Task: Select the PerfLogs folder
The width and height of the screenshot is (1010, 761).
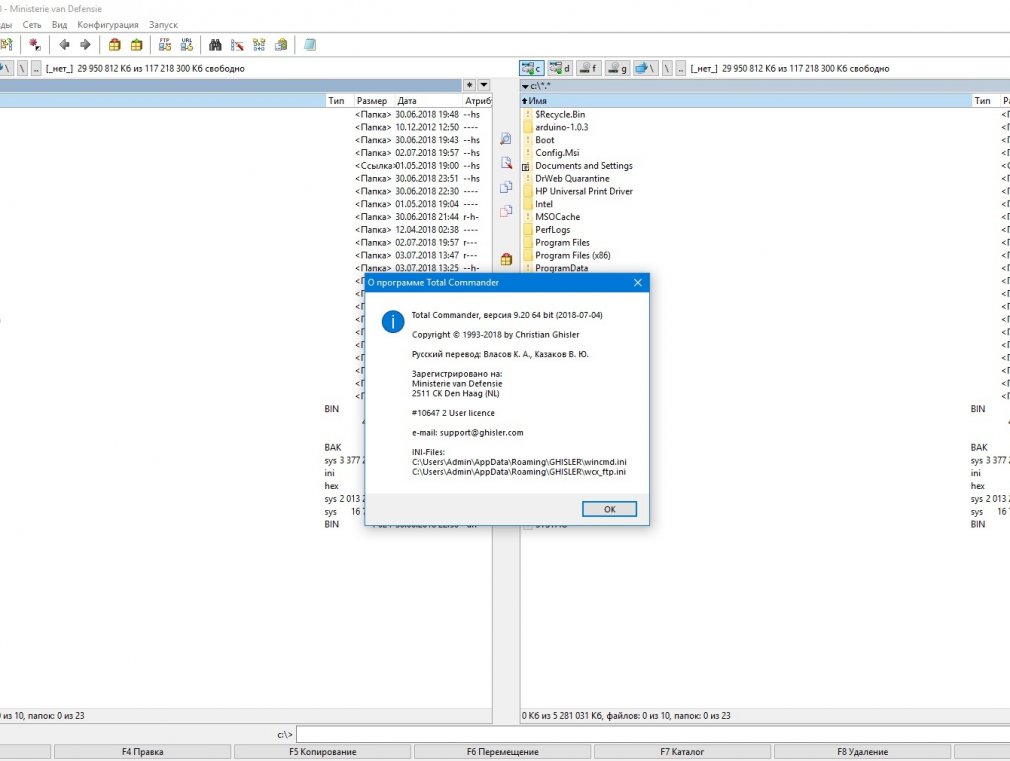Action: click(552, 230)
